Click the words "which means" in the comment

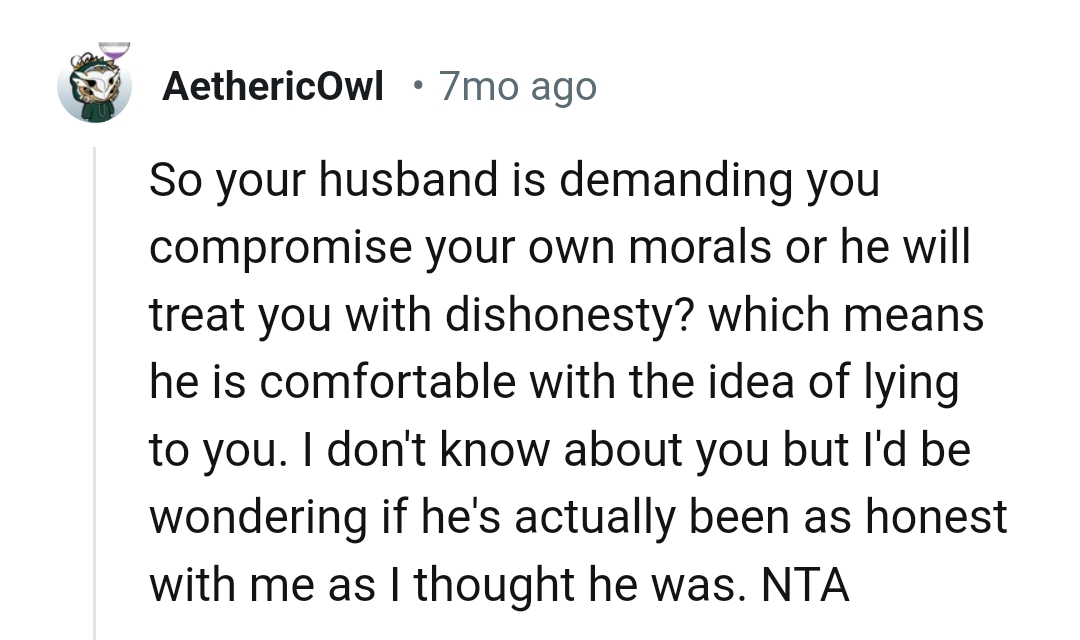(x=846, y=315)
